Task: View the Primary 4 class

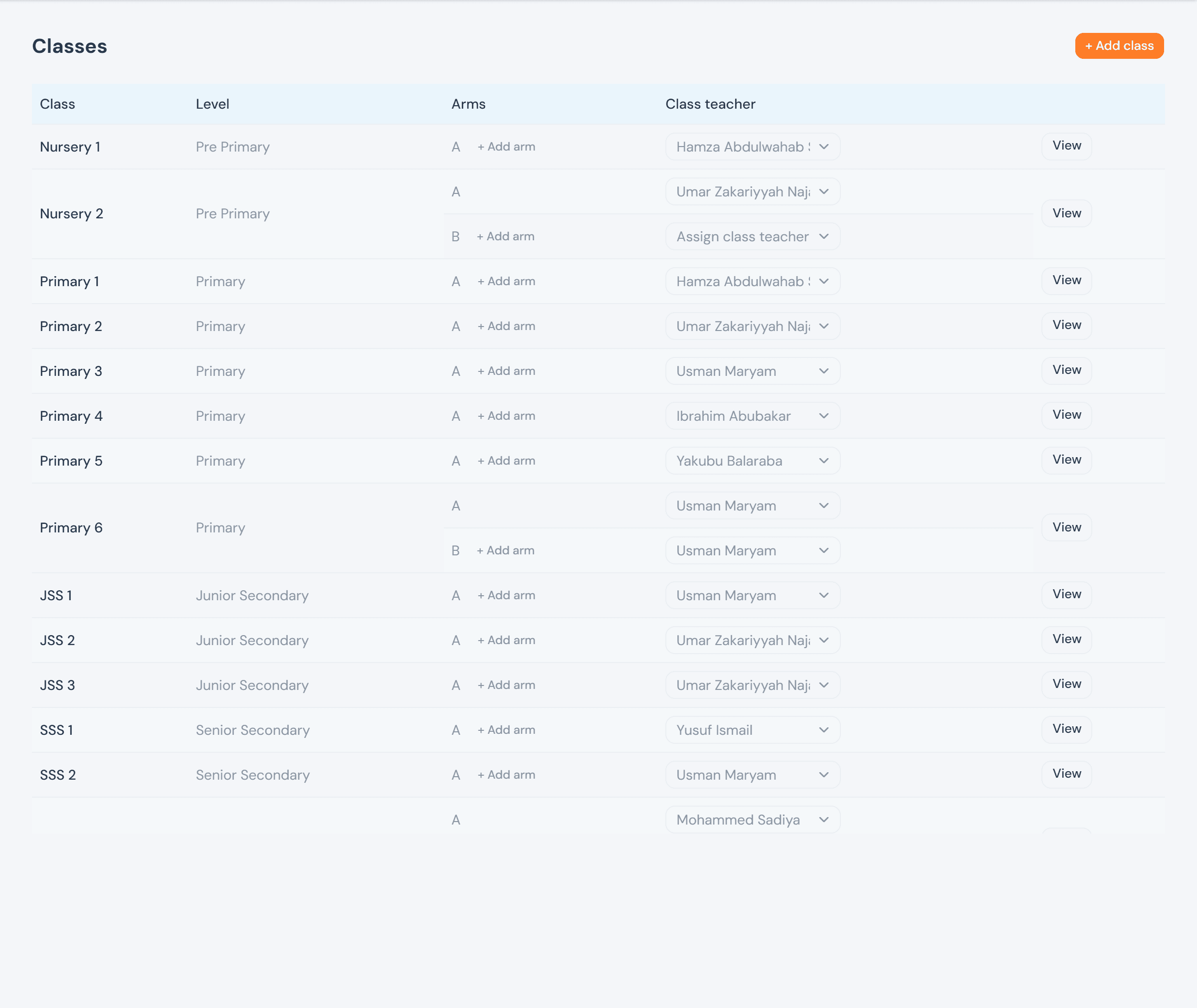Action: 1066,415
